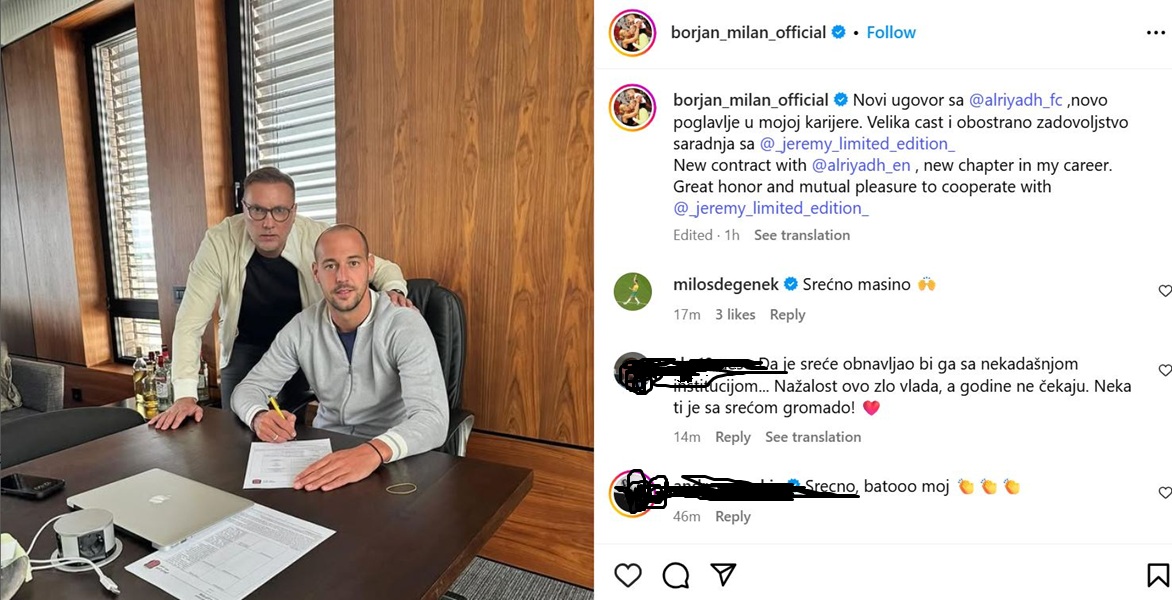Open three-dot more options menu
Screen dimensions: 1172x600
click(x=1156, y=32)
